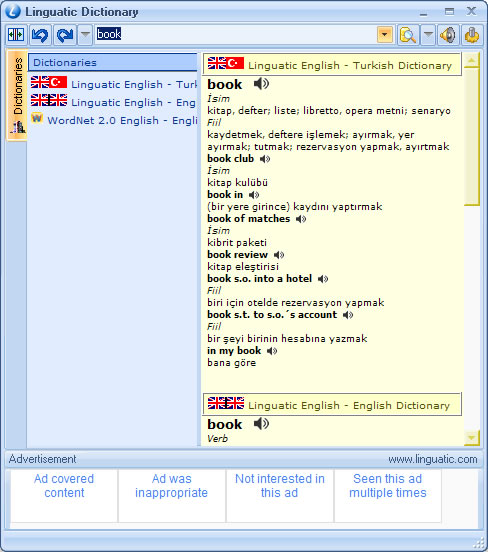Click Linguatic English - English Dictionary result header

(332, 404)
